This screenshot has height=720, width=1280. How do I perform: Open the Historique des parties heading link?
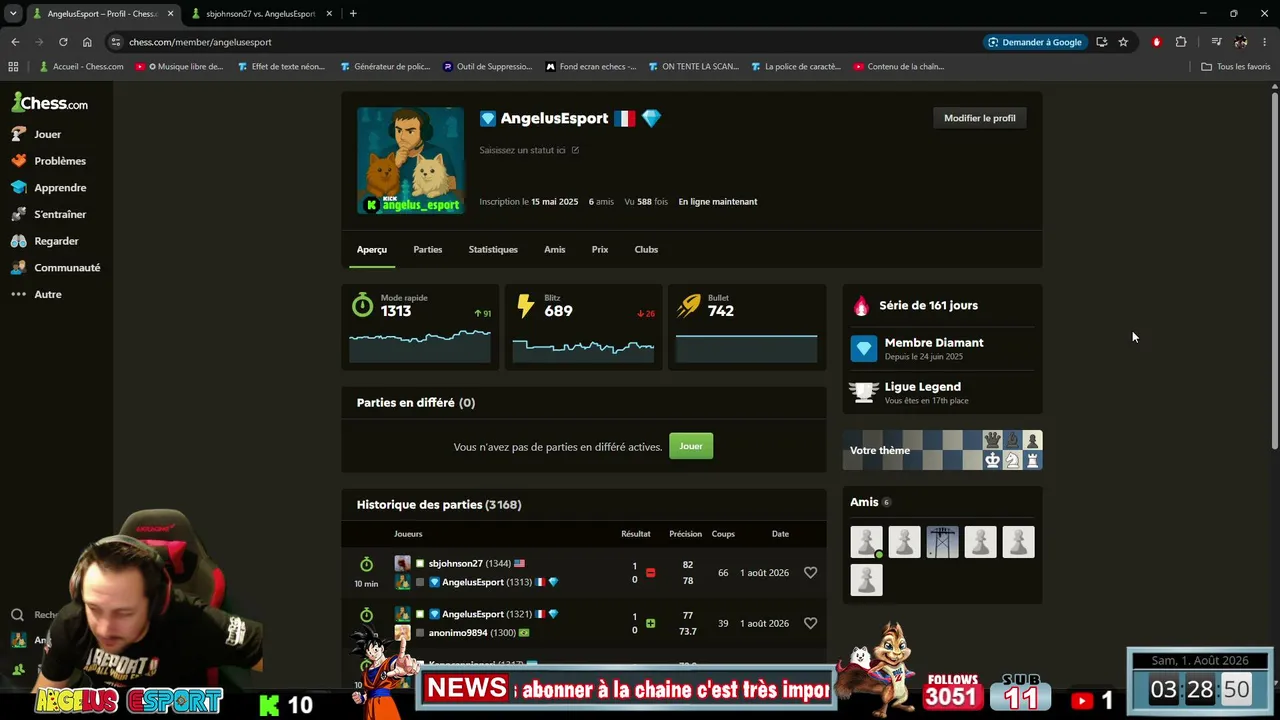(x=439, y=505)
